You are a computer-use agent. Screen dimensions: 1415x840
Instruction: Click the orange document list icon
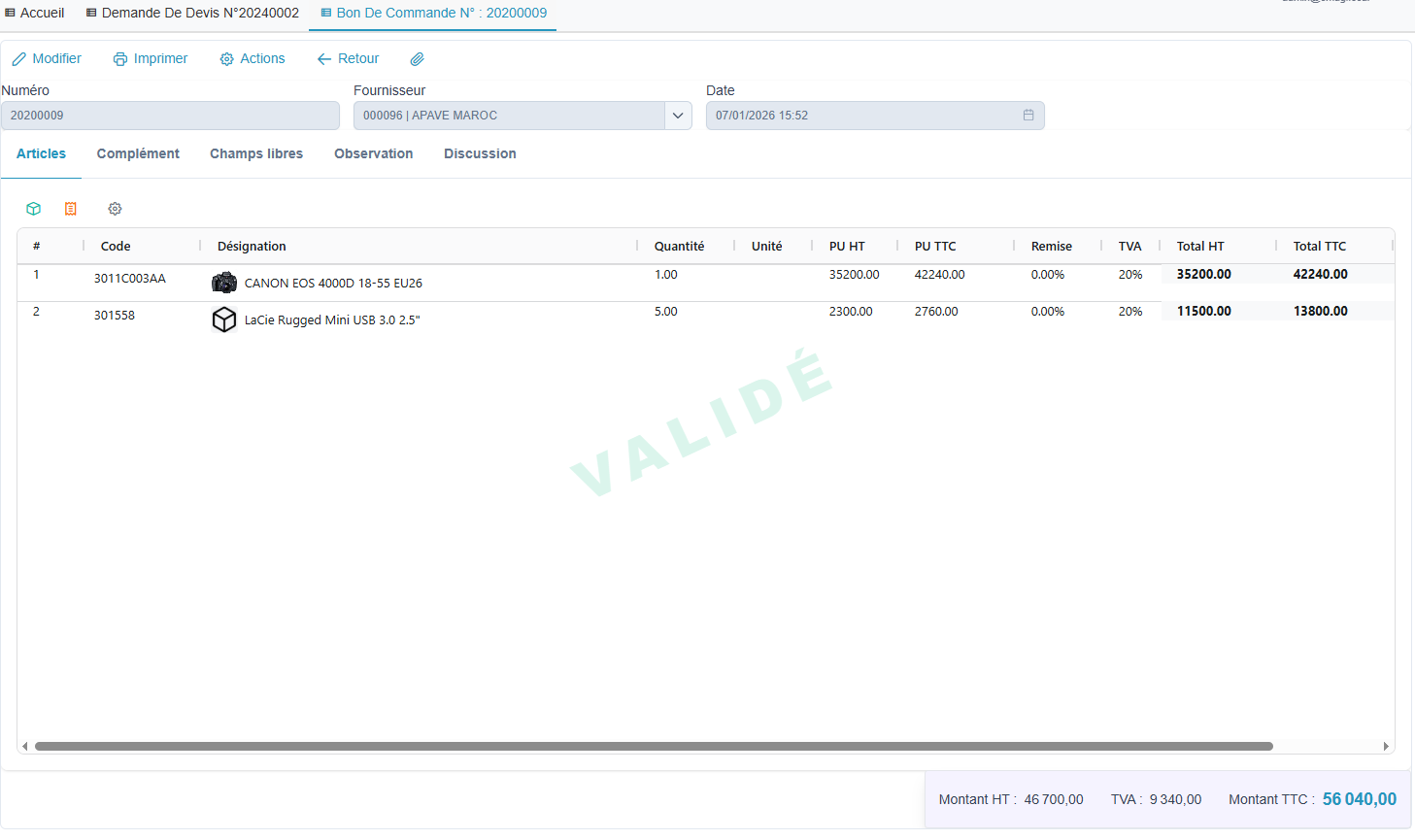[x=71, y=209]
